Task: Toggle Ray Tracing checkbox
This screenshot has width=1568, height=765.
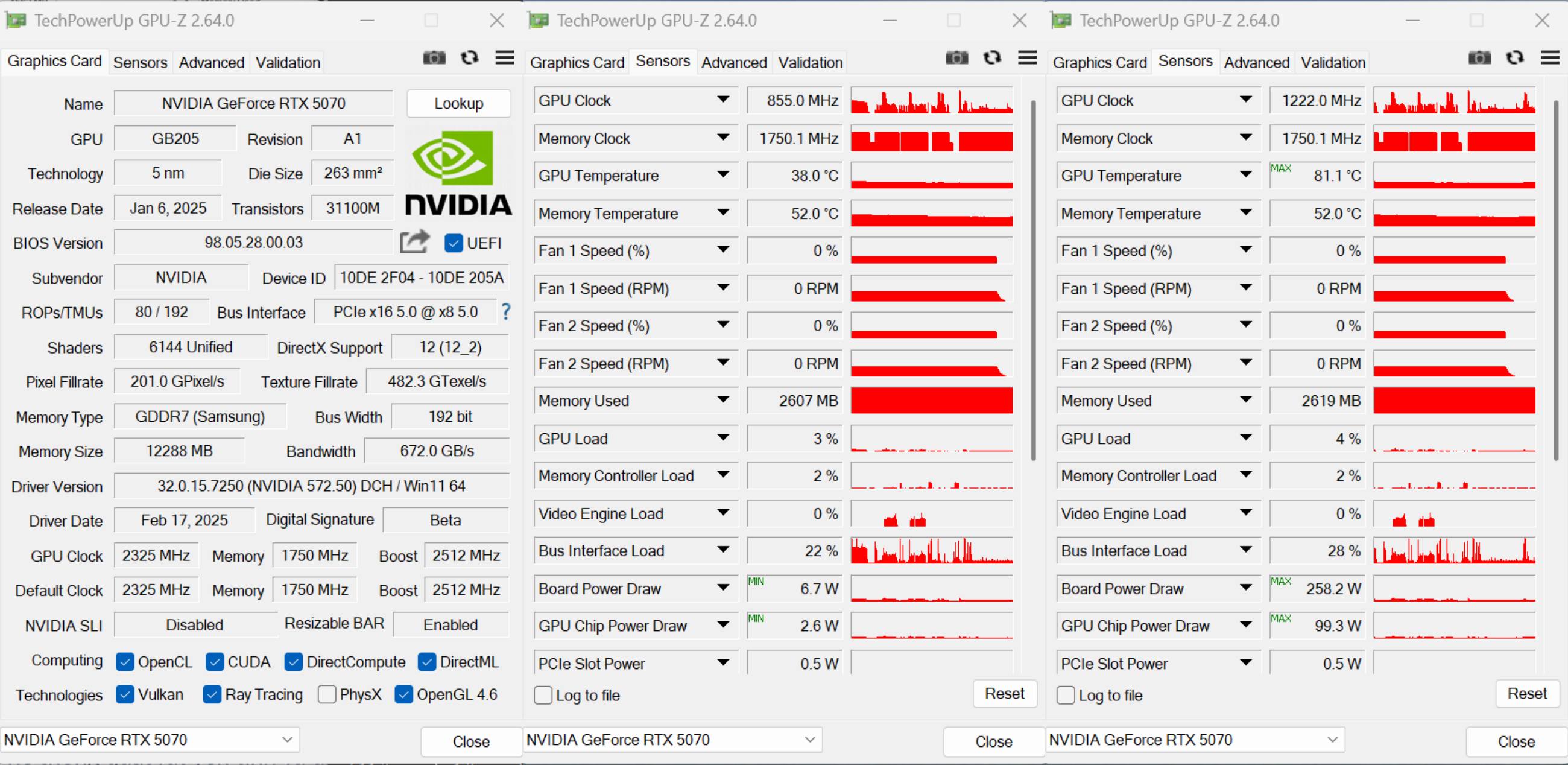Action: pos(212,694)
